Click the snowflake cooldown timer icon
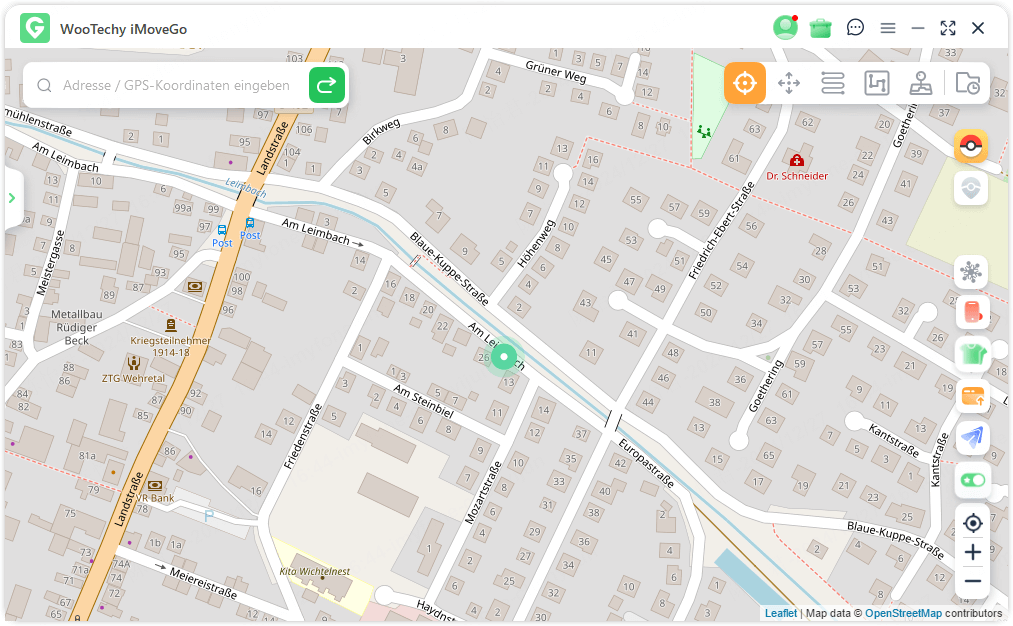This screenshot has height=626, width=1013. [x=970, y=271]
